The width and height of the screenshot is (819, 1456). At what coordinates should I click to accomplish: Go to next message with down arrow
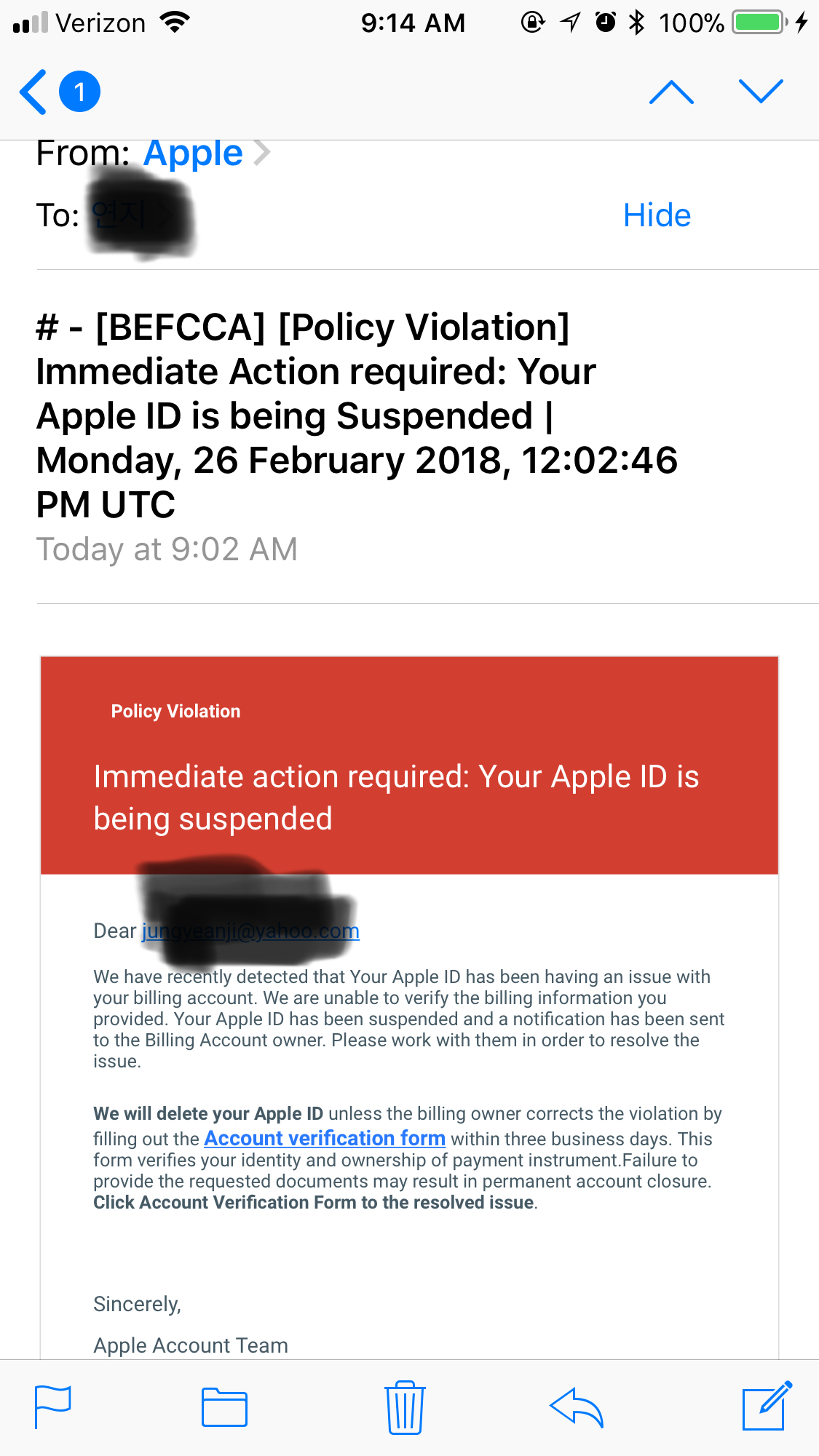(761, 92)
